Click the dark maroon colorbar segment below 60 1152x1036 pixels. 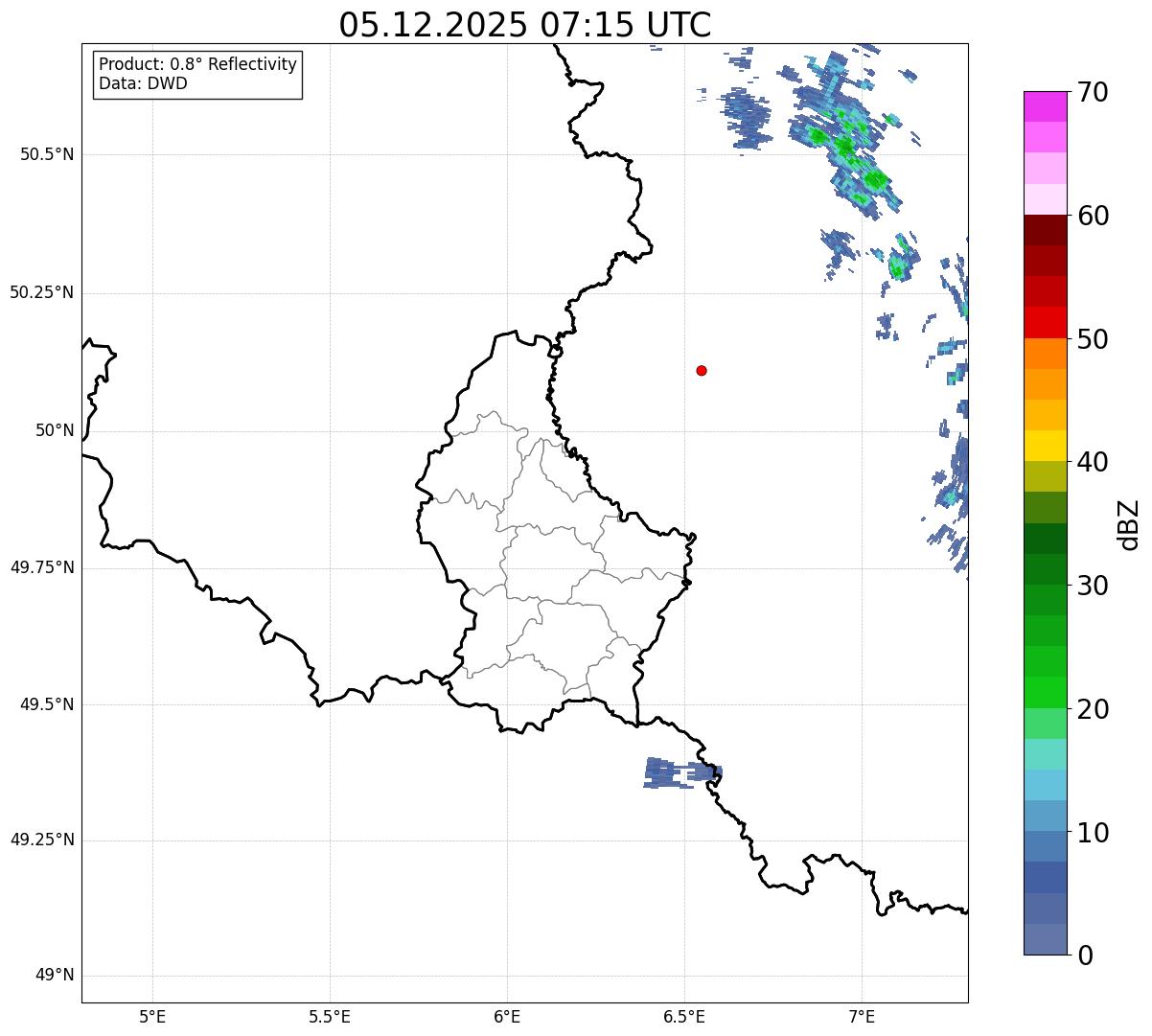1046,230
